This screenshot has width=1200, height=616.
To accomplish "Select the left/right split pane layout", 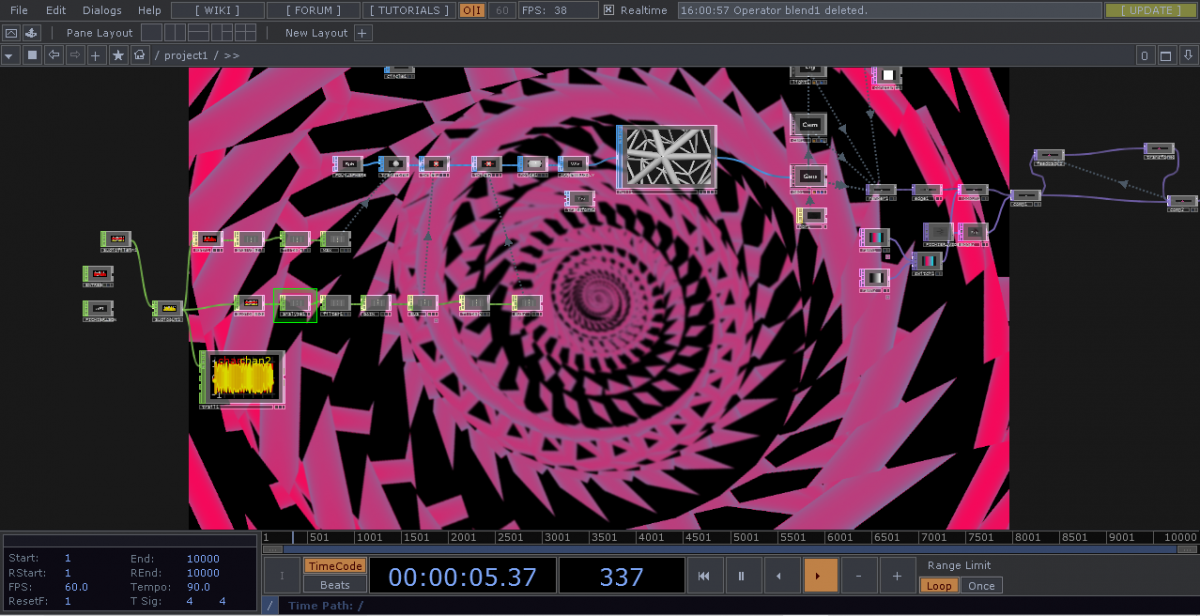I will (x=174, y=33).
